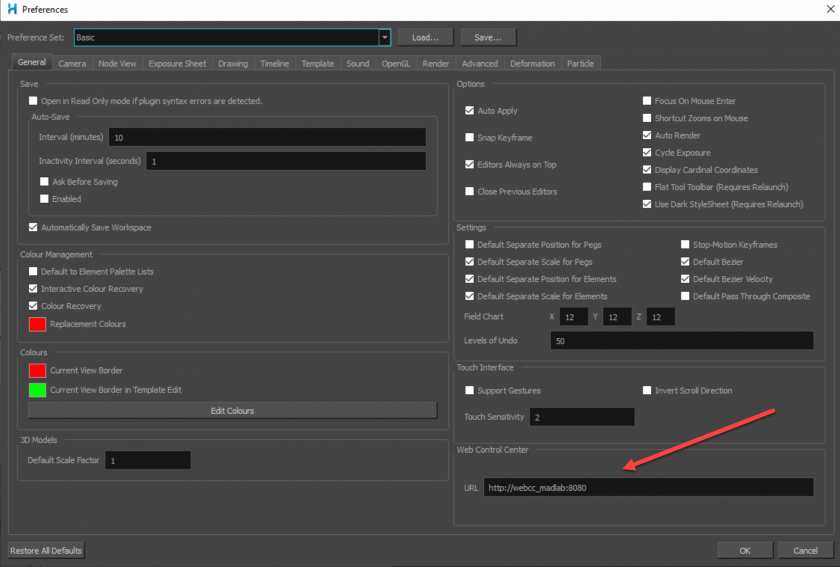
Task: Click the Replacement Colours red swatch
Action: tap(38, 324)
